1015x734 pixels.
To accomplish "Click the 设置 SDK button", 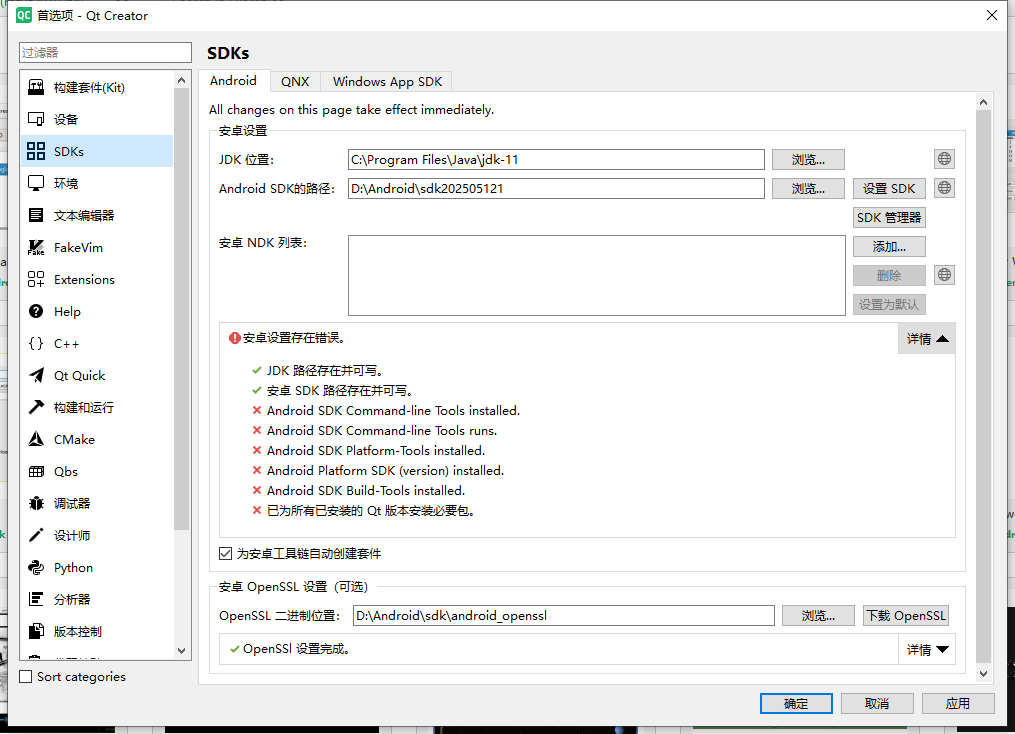I will coord(889,188).
